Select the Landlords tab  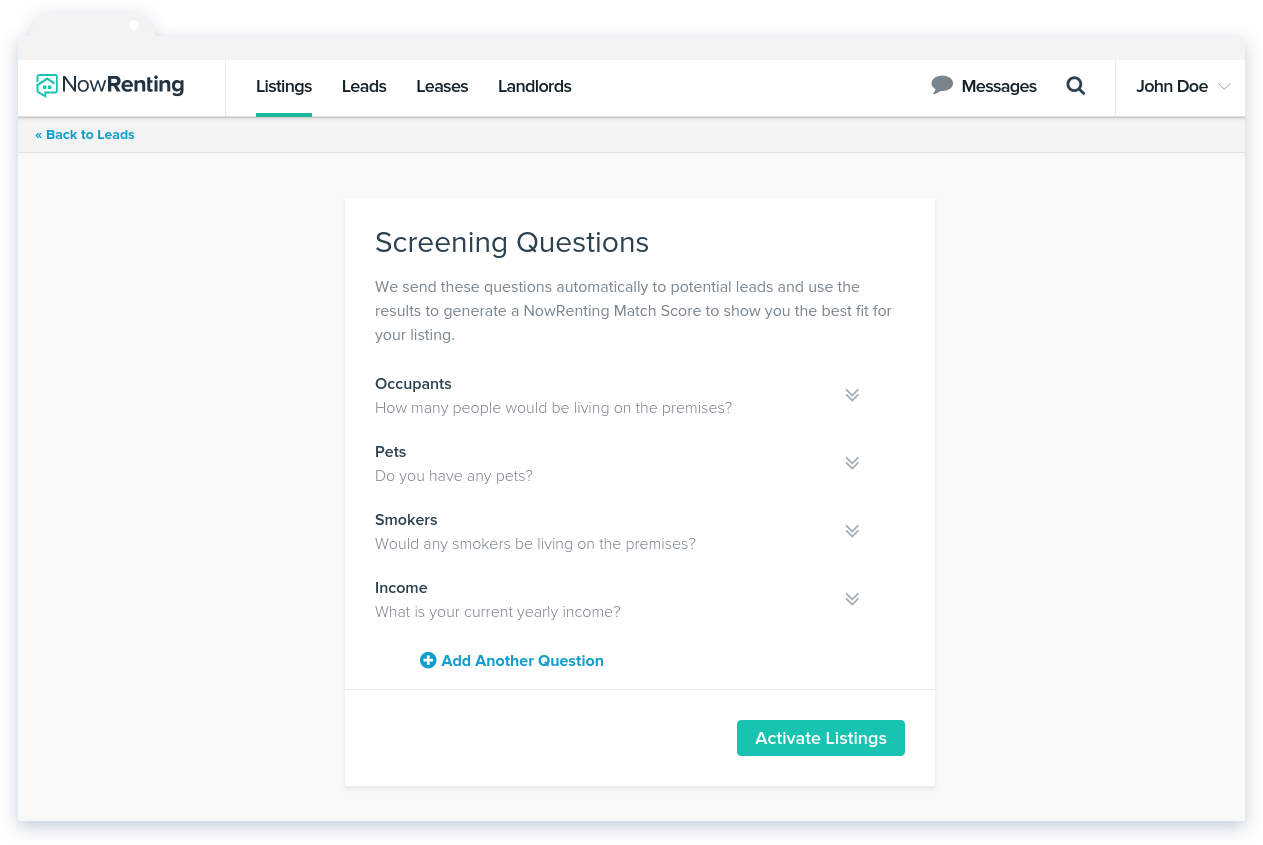(x=535, y=87)
